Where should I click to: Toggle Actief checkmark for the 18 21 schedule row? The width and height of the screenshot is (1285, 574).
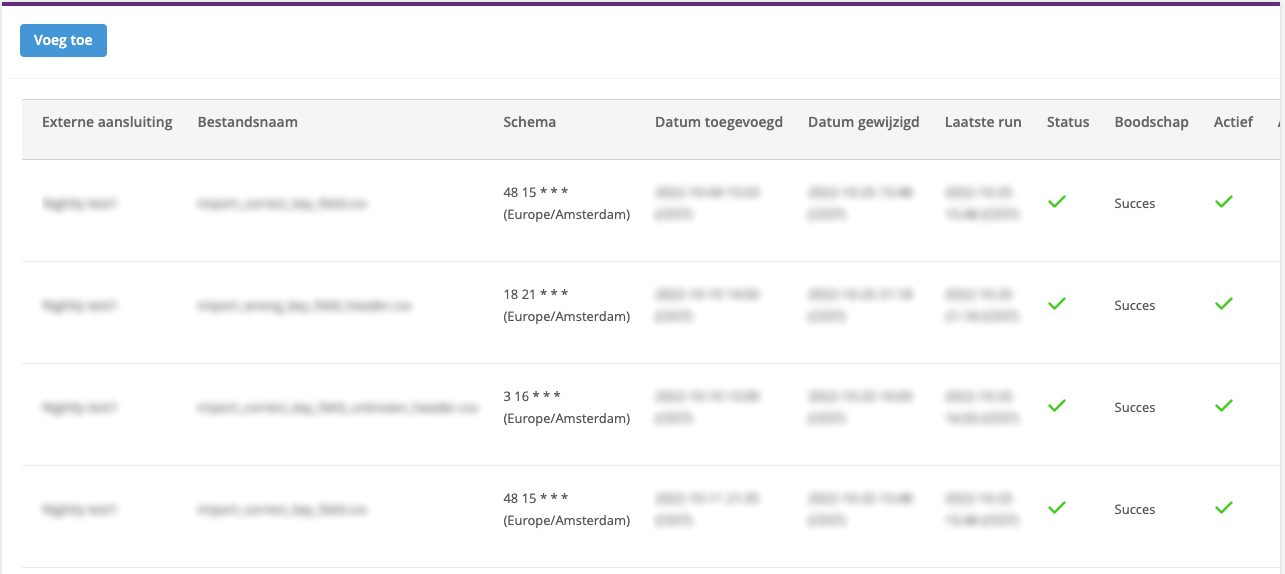coord(1224,304)
